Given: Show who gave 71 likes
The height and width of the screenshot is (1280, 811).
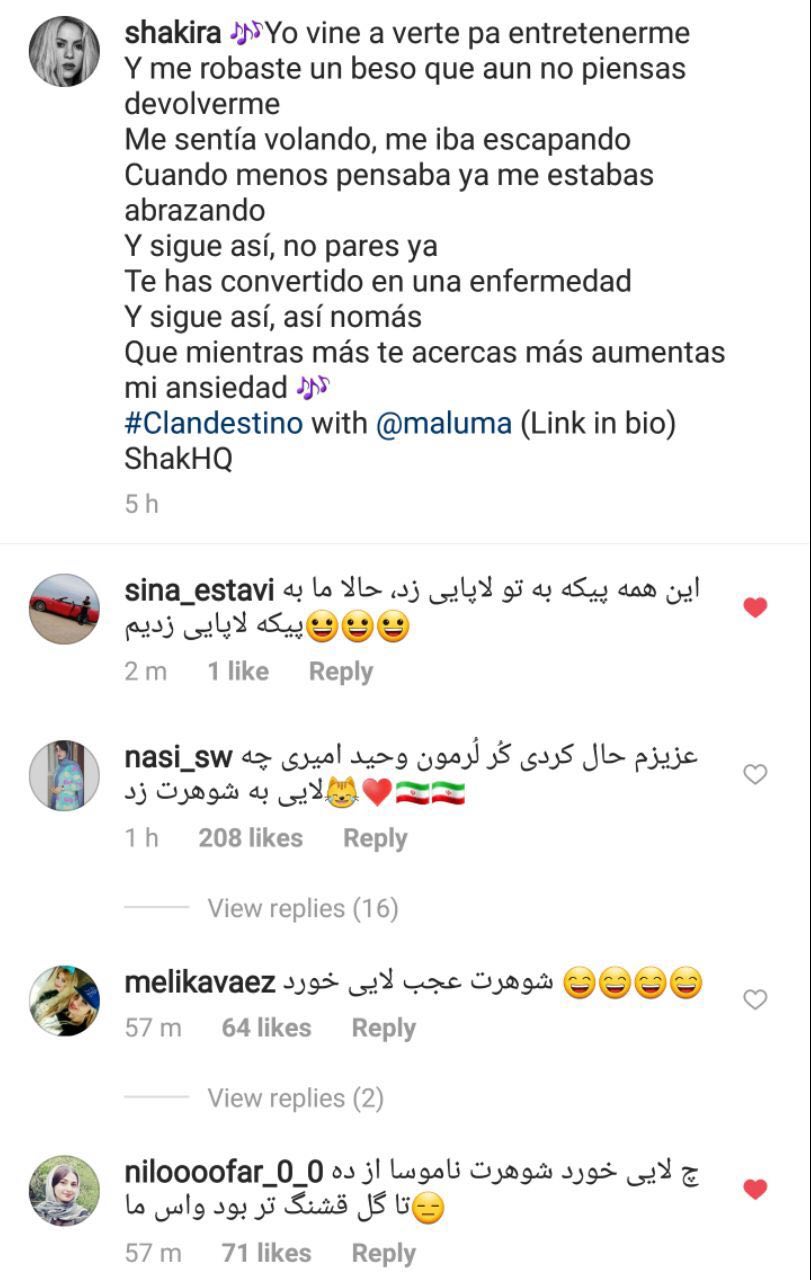Looking at the screenshot, I should pos(266,1253).
